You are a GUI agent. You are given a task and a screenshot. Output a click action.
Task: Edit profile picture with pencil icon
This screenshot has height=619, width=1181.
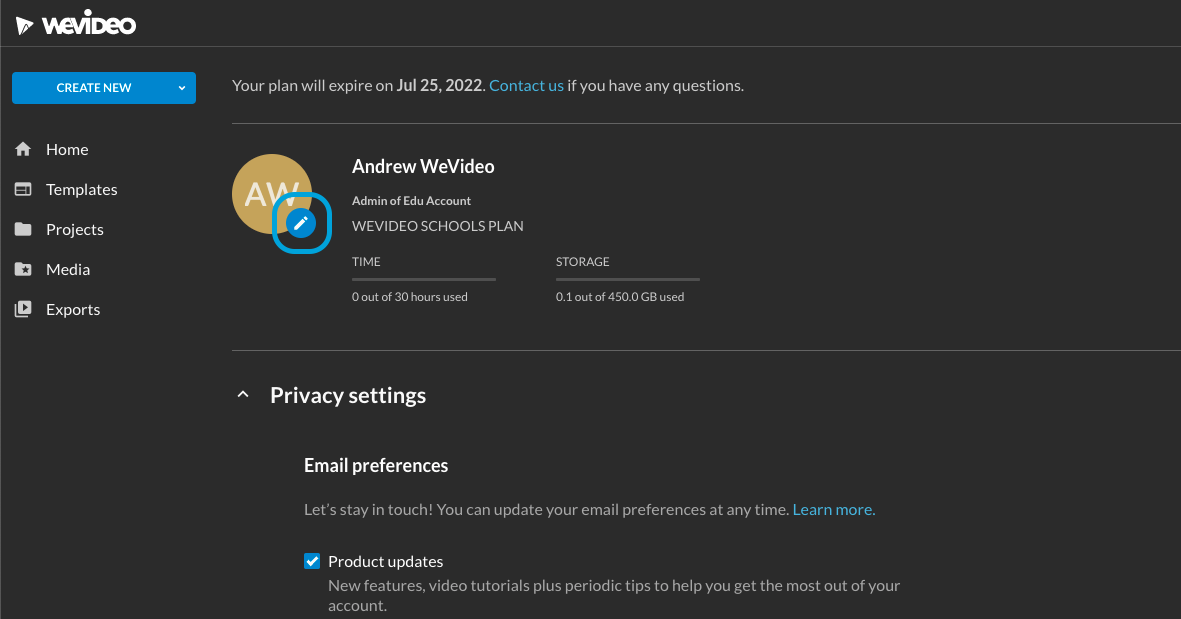(x=301, y=223)
